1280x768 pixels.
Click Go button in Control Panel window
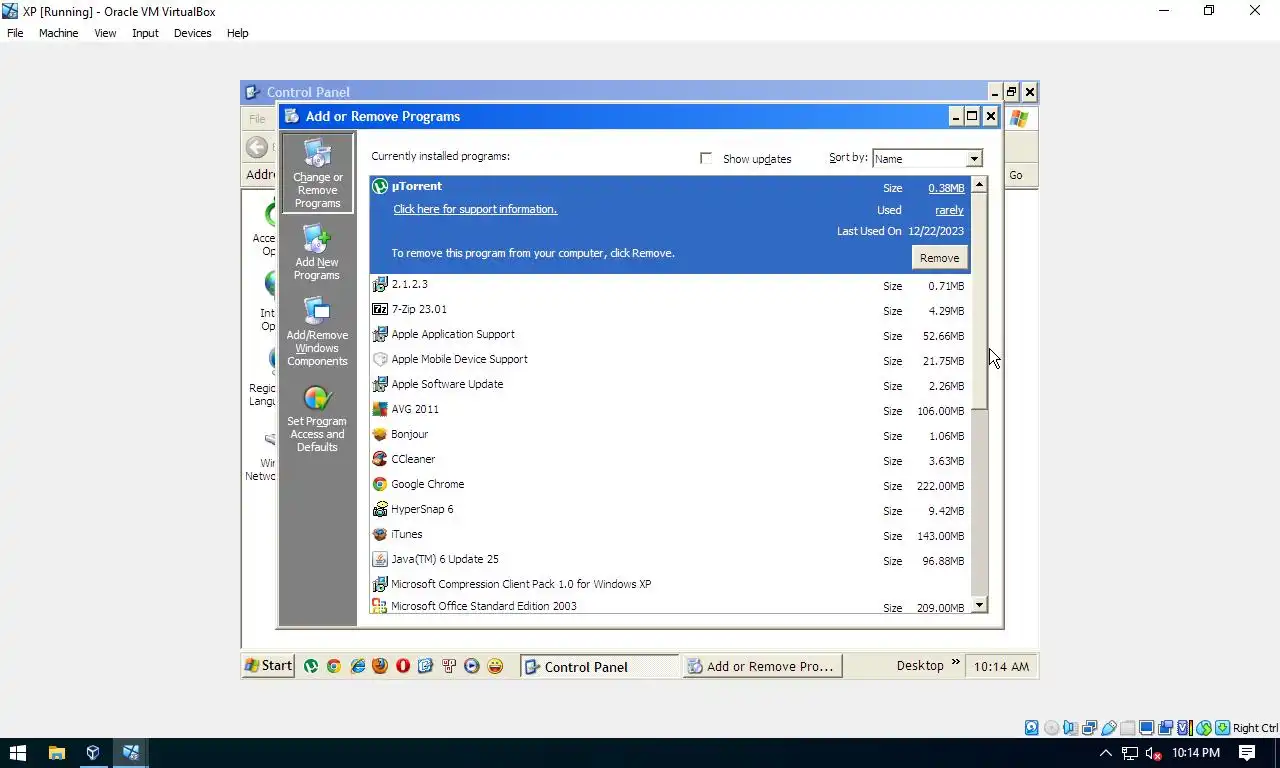tap(1016, 175)
